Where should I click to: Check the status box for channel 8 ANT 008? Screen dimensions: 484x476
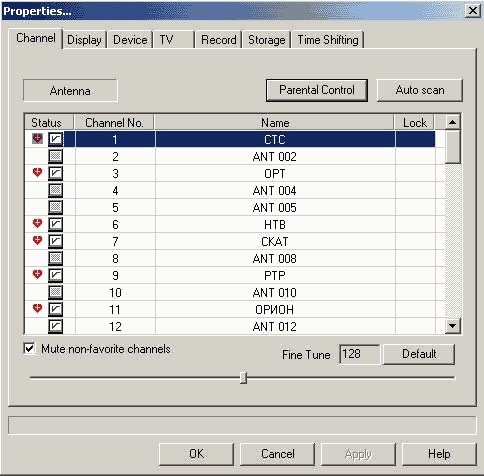point(55,258)
